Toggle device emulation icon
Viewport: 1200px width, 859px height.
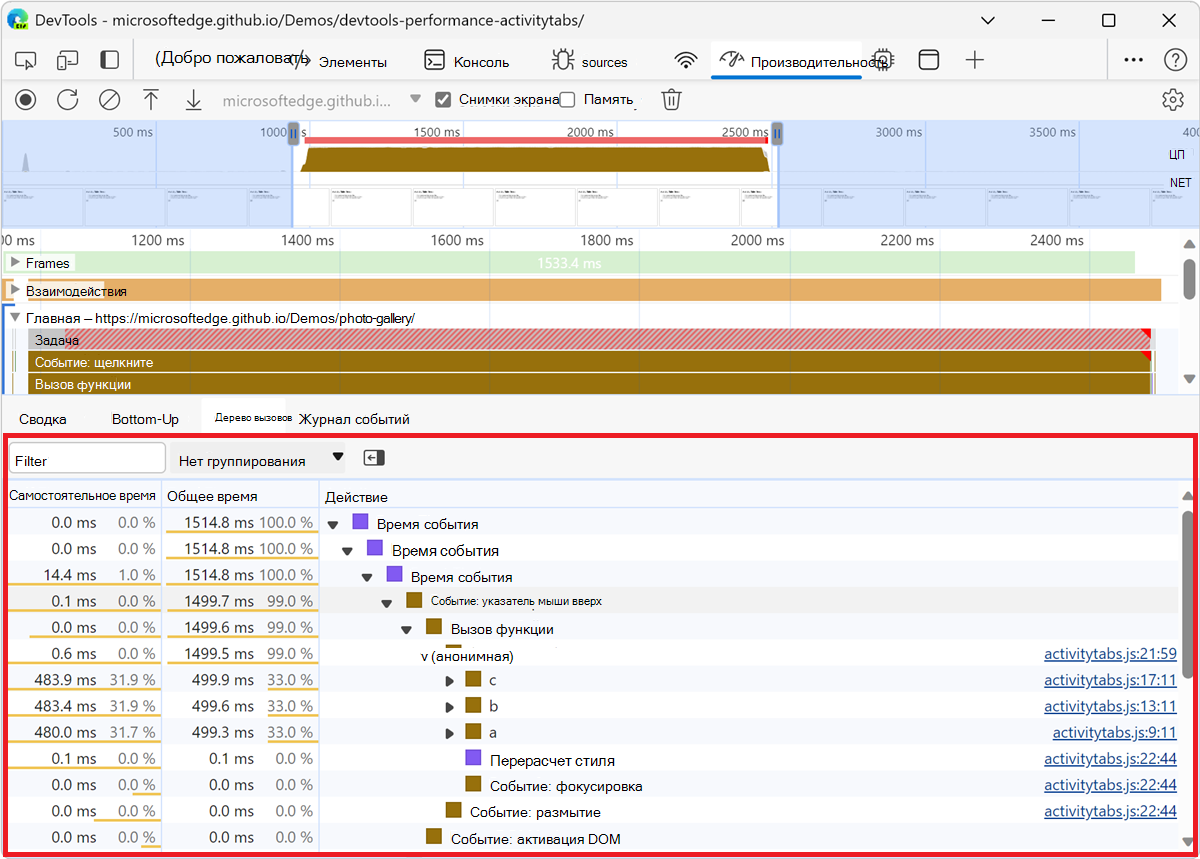tap(68, 61)
